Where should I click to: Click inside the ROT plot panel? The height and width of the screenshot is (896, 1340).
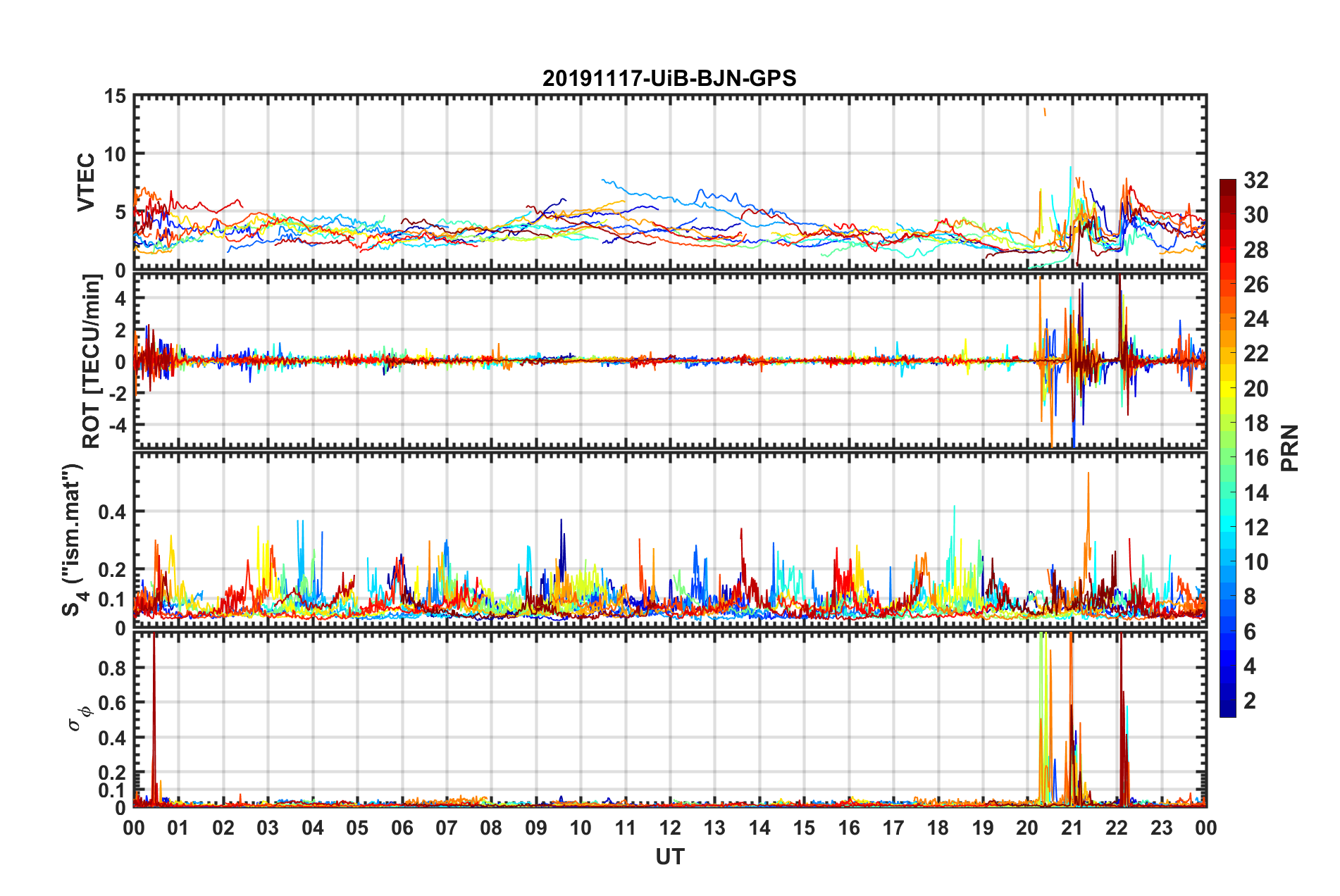pyautogui.click(x=670, y=361)
